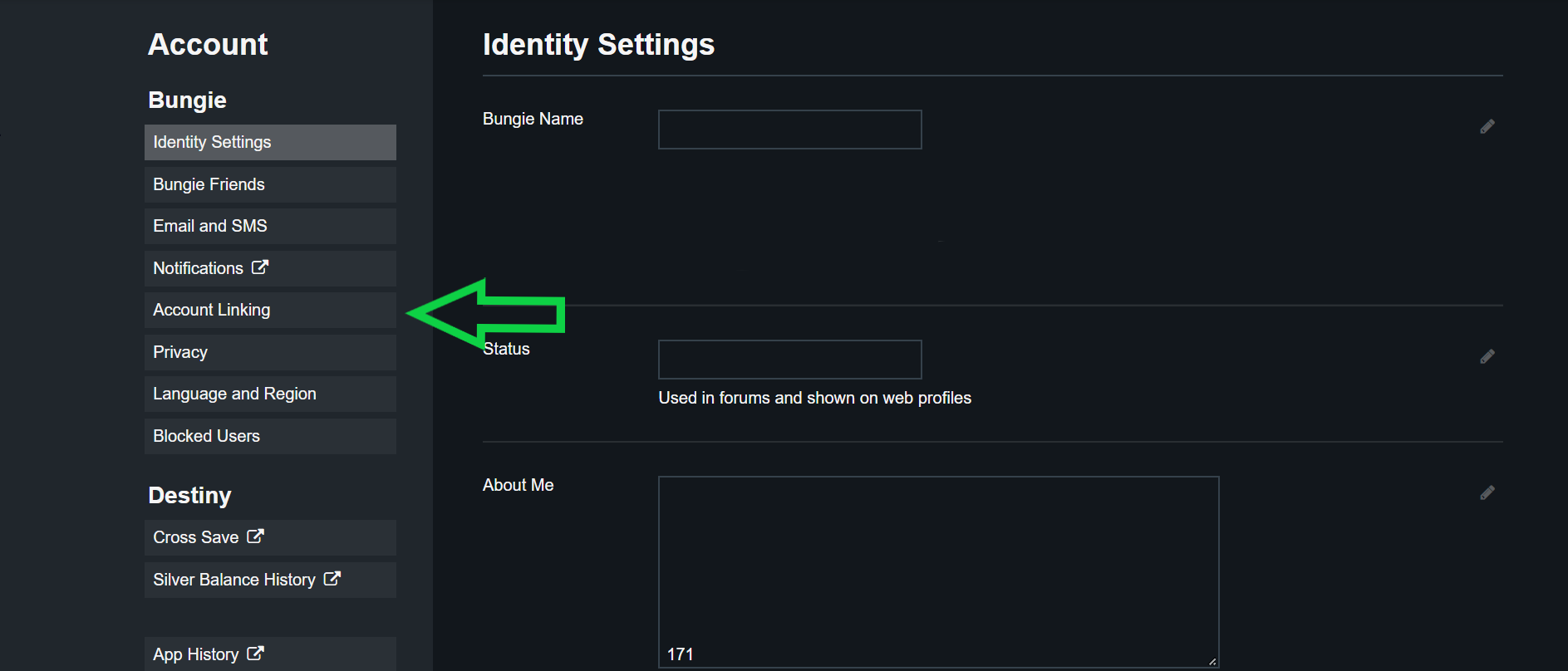Open the Identity Settings menu item
The height and width of the screenshot is (671, 1568).
pyautogui.click(x=269, y=142)
